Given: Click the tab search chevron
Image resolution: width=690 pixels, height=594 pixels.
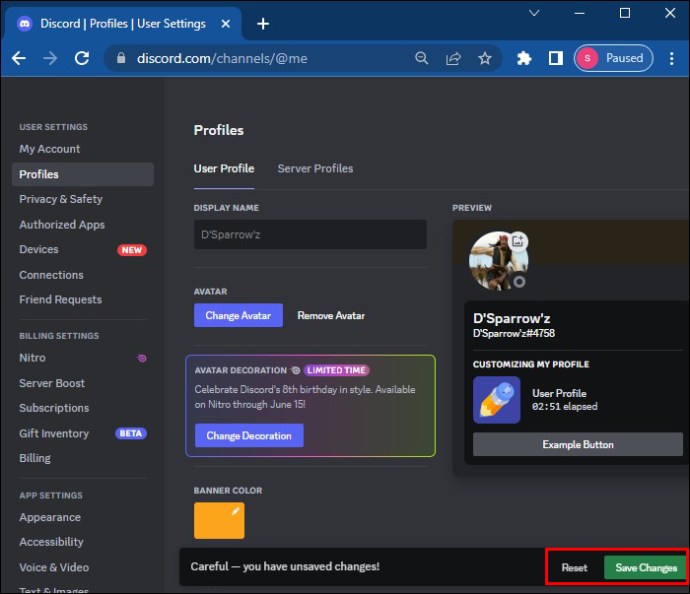Looking at the screenshot, I should pos(534,13).
